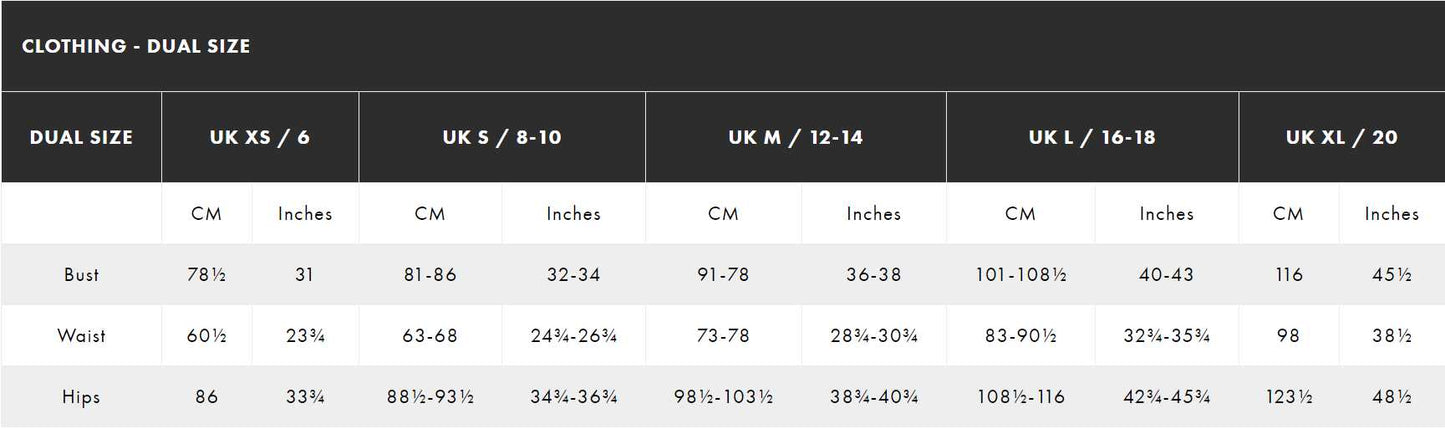
Task: Select the DUAL SIZE header cell
Action: tap(81, 137)
